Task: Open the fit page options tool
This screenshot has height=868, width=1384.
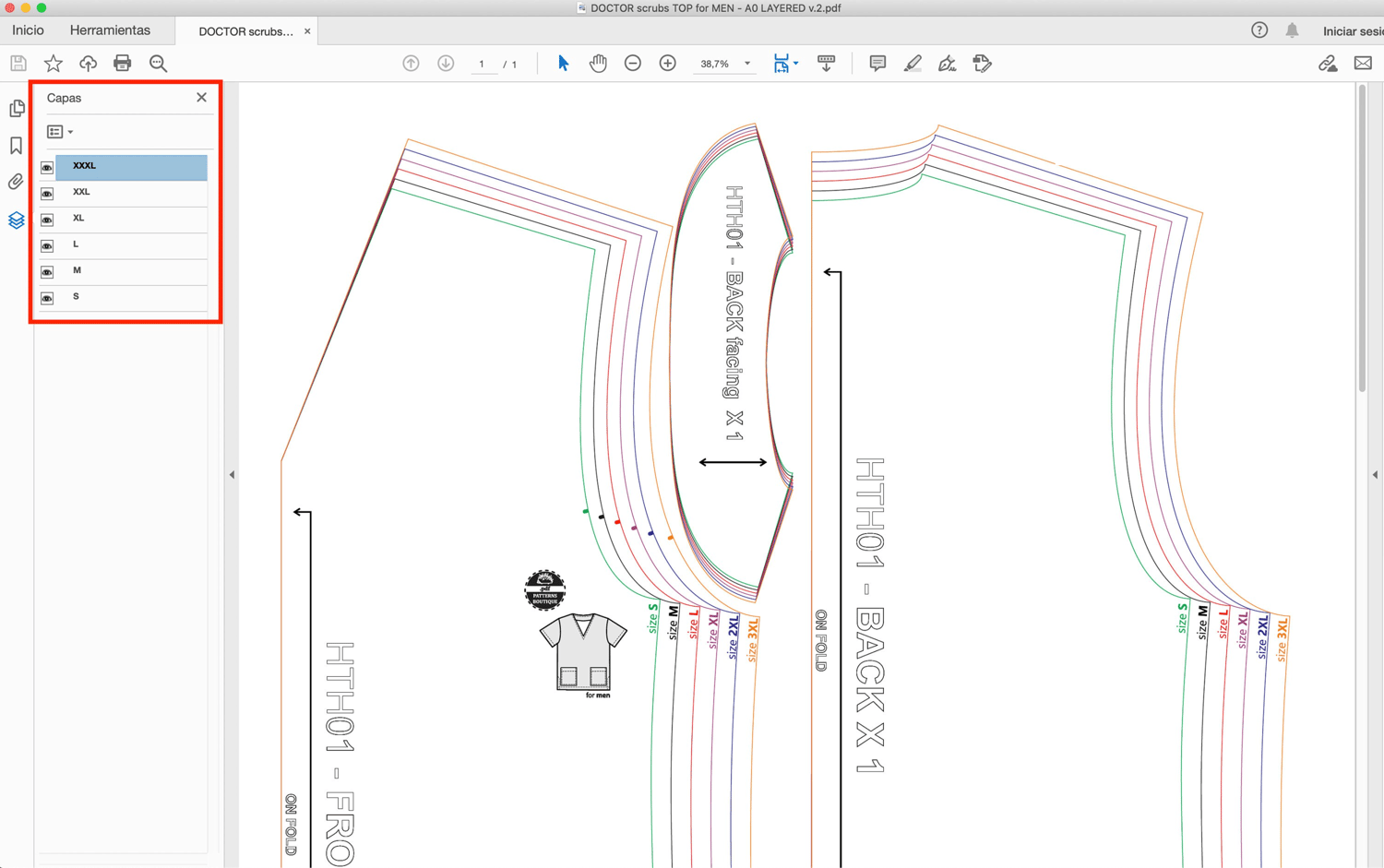Action: (781, 64)
